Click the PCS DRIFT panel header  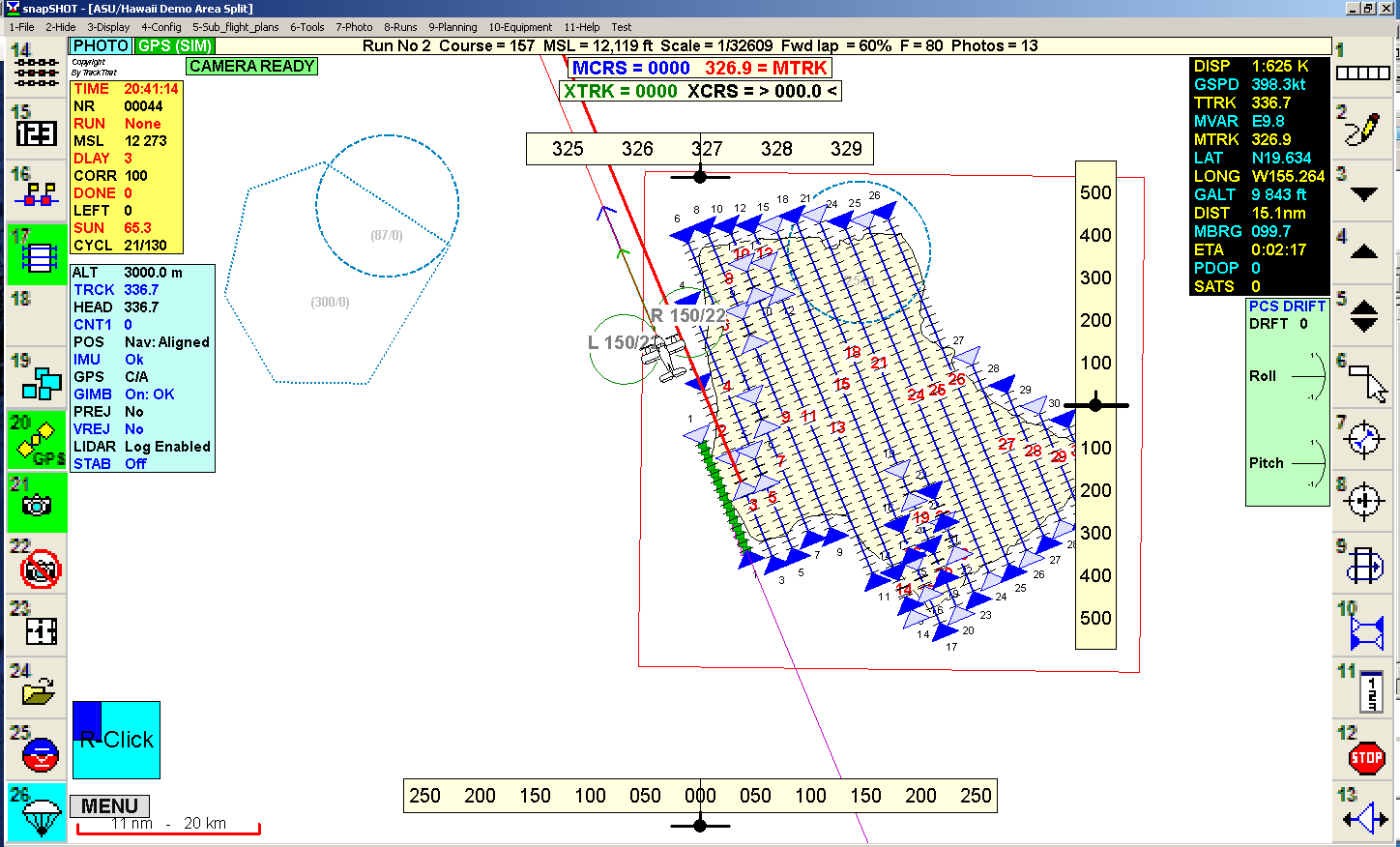pyautogui.click(x=1287, y=306)
